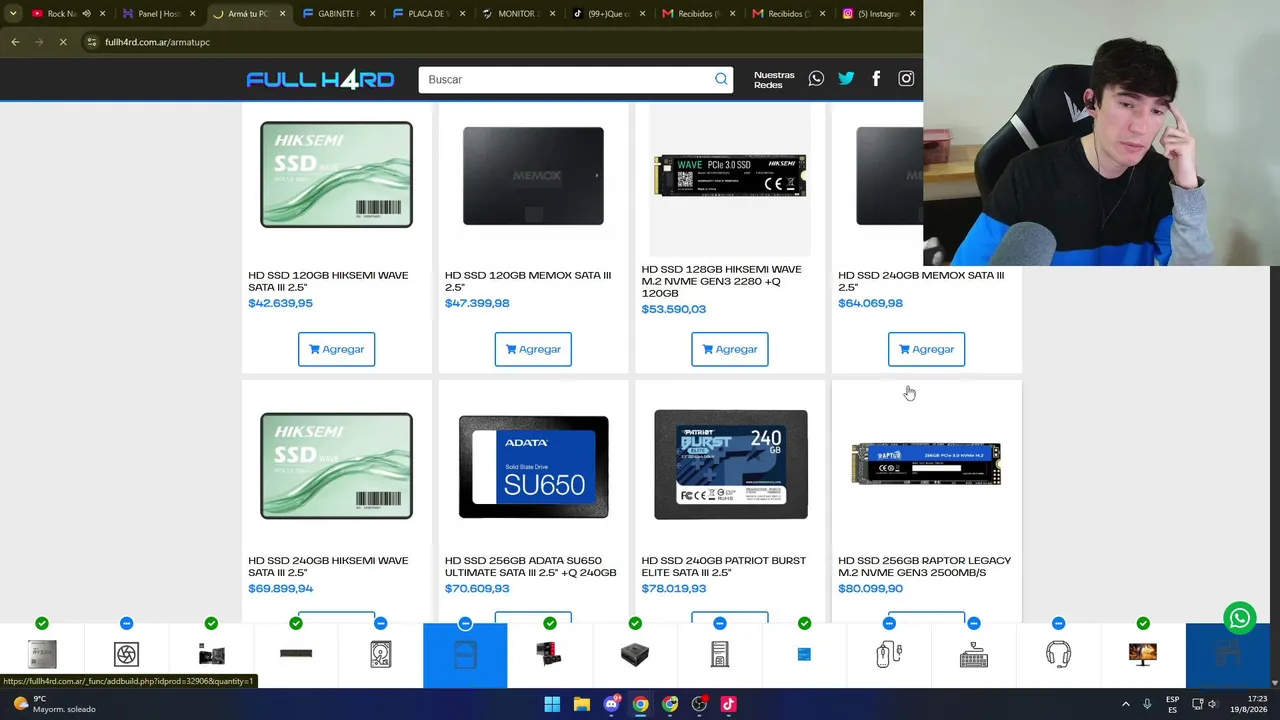Click the address bar showing fullh4rd.com.ar/armatupc

tap(157, 42)
